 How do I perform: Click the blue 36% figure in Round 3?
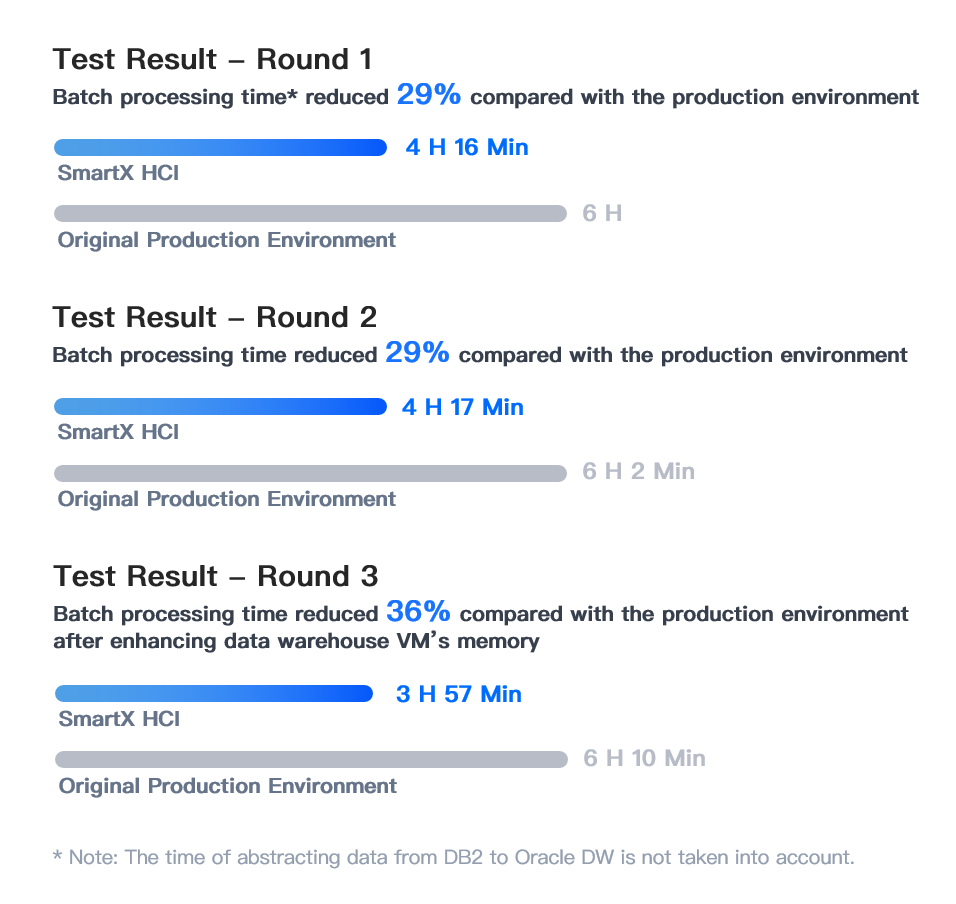coord(418,611)
